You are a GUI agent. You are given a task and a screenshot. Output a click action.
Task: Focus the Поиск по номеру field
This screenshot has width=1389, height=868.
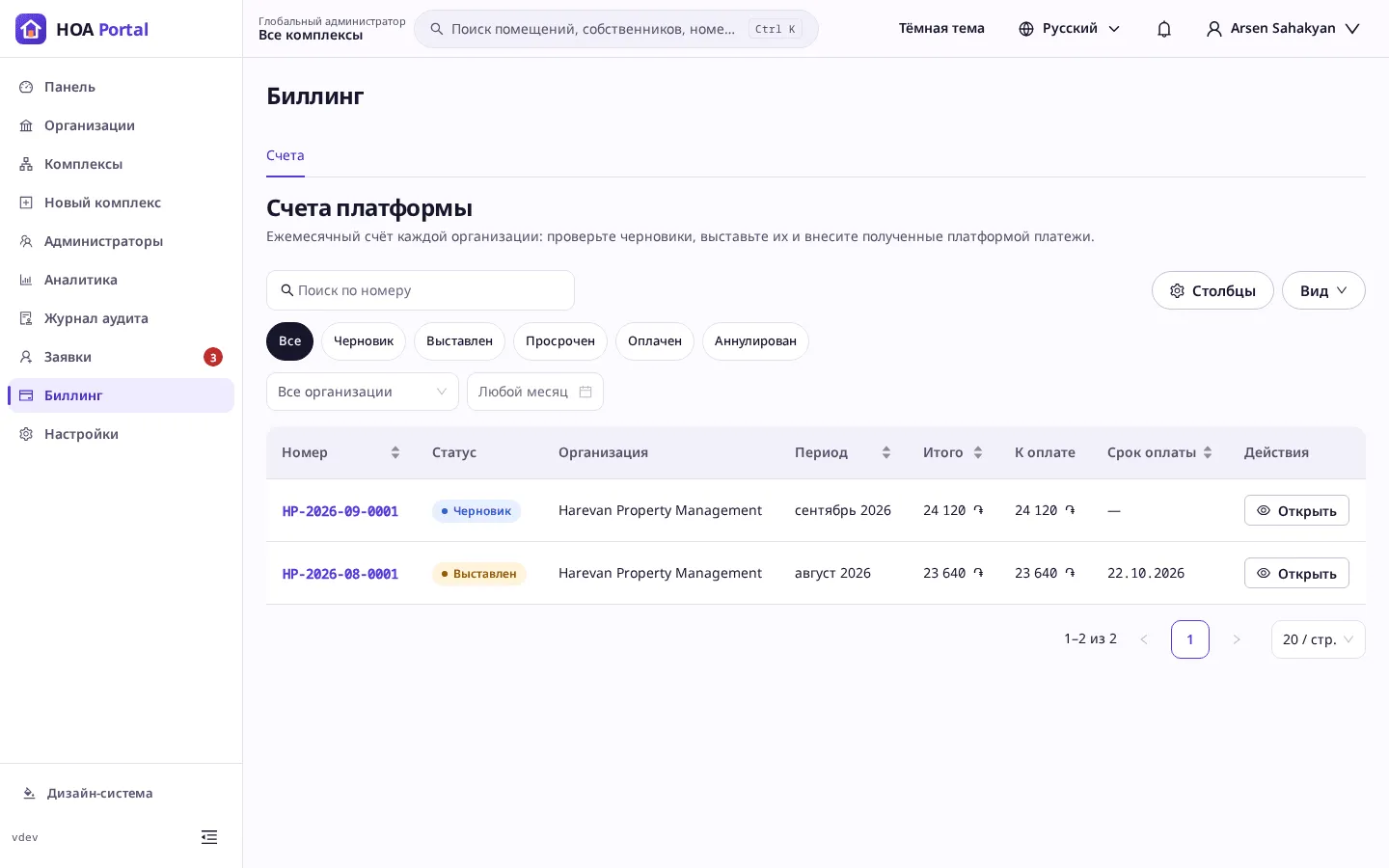pos(421,290)
